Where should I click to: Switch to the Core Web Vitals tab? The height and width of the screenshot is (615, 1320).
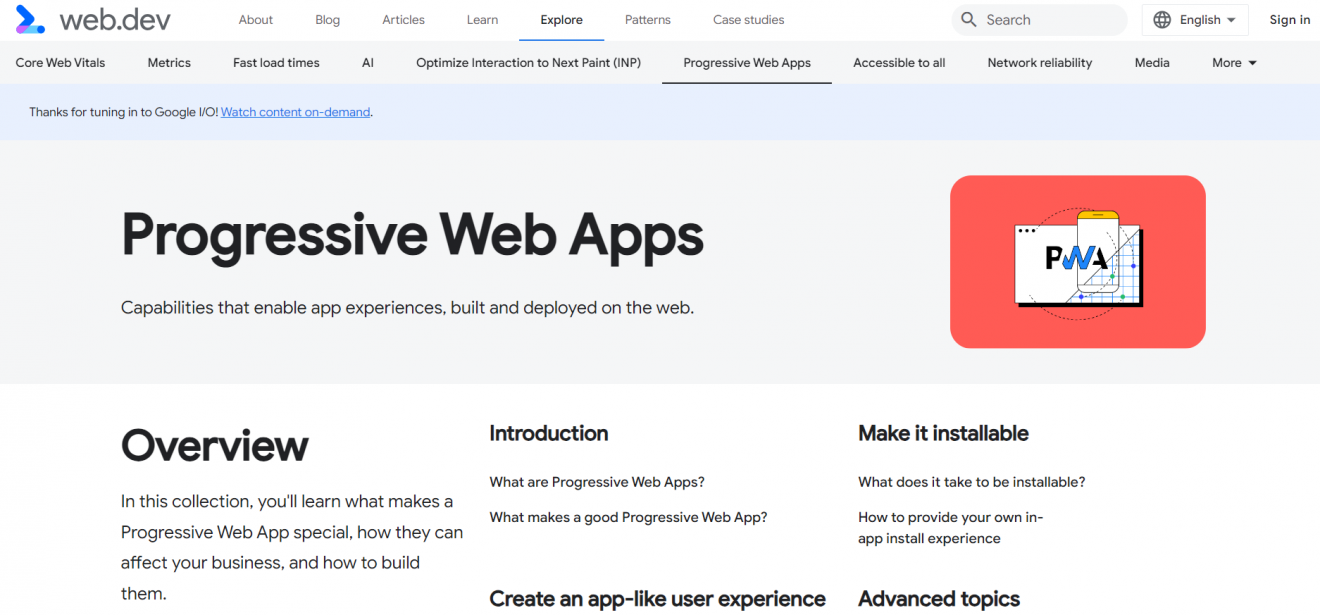60,62
